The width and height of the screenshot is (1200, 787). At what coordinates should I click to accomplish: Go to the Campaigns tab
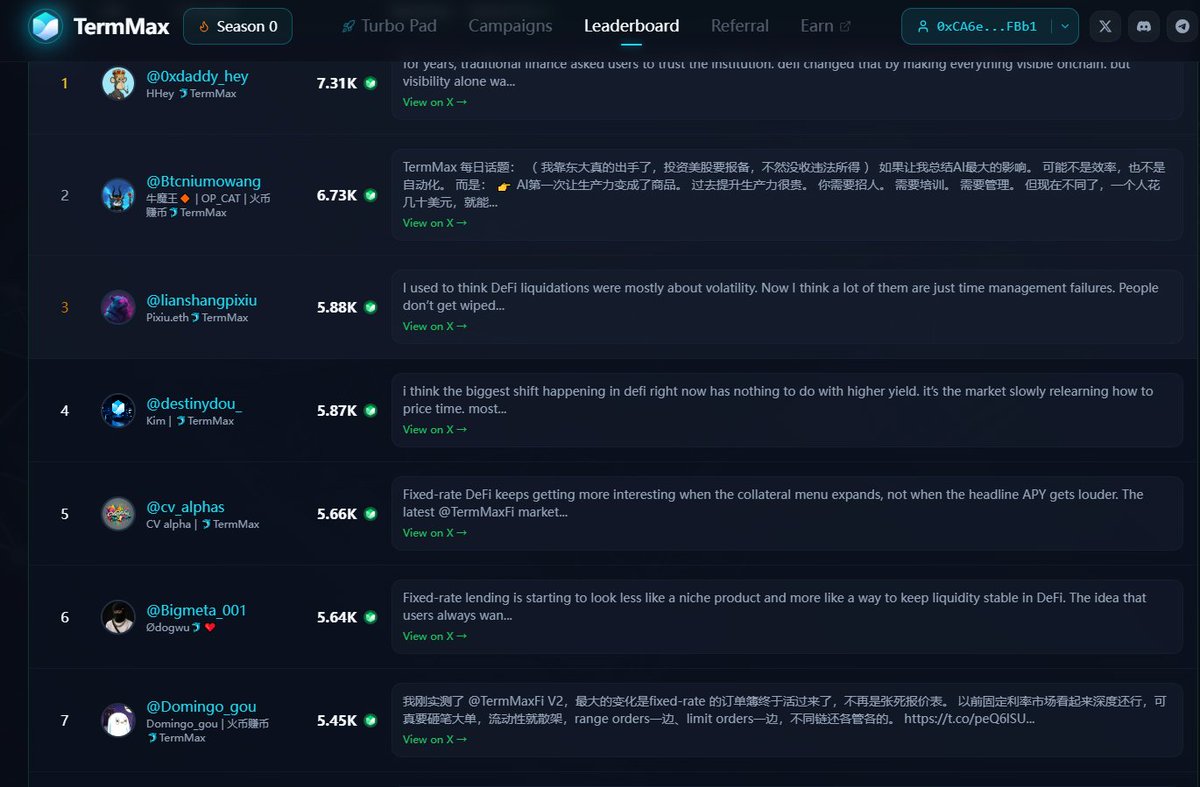coord(510,26)
